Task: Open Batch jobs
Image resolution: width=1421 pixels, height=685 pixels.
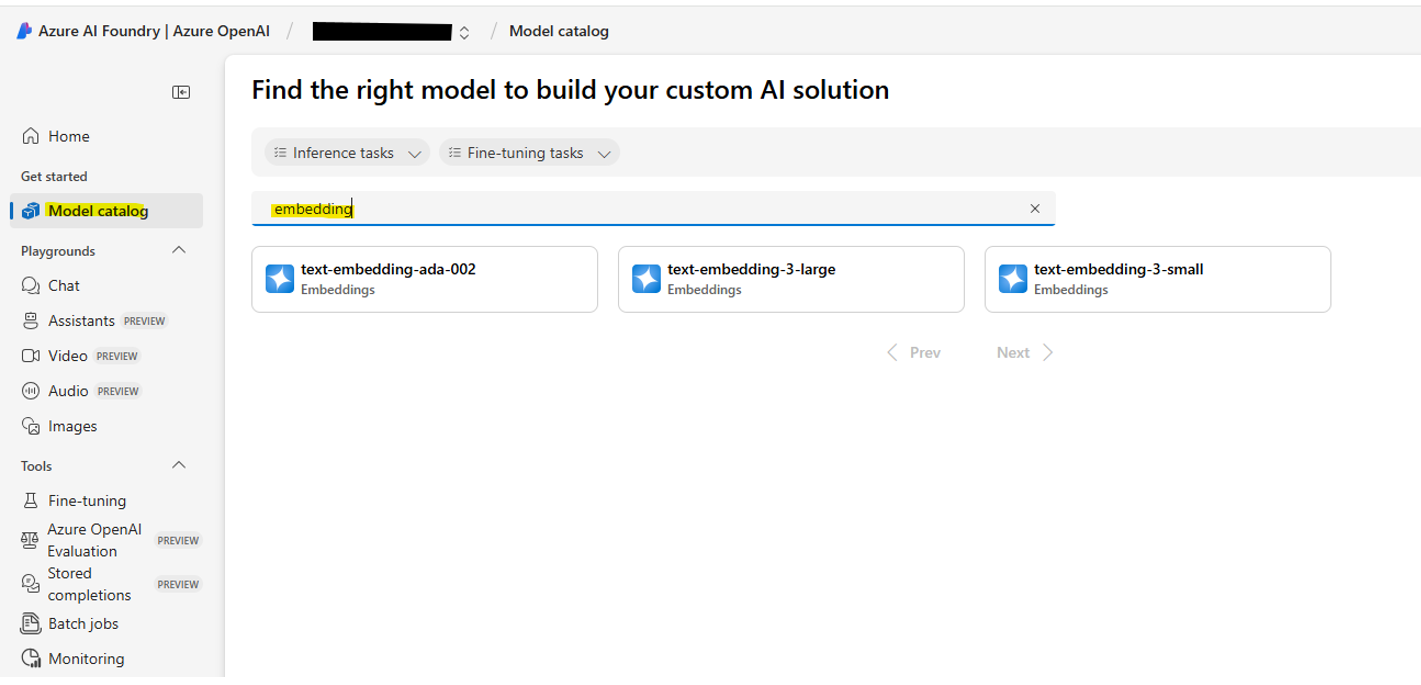Action: tap(83, 623)
